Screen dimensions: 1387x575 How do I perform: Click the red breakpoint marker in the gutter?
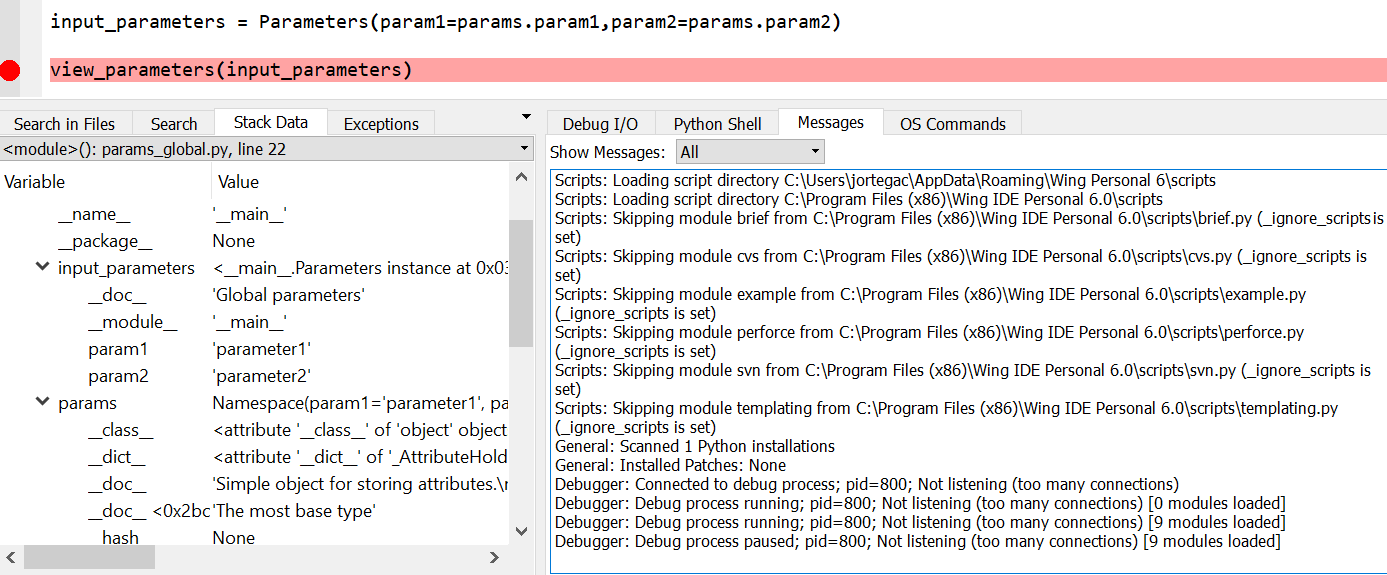pos(11,70)
